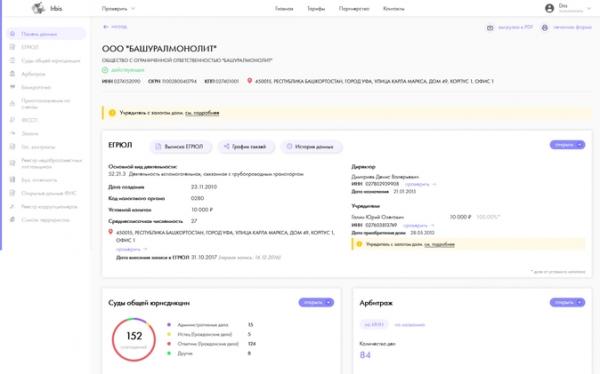Select the по названию tab in Арбитраж card
Image resolution: width=600 pixels, height=374 pixels.
coord(409,325)
